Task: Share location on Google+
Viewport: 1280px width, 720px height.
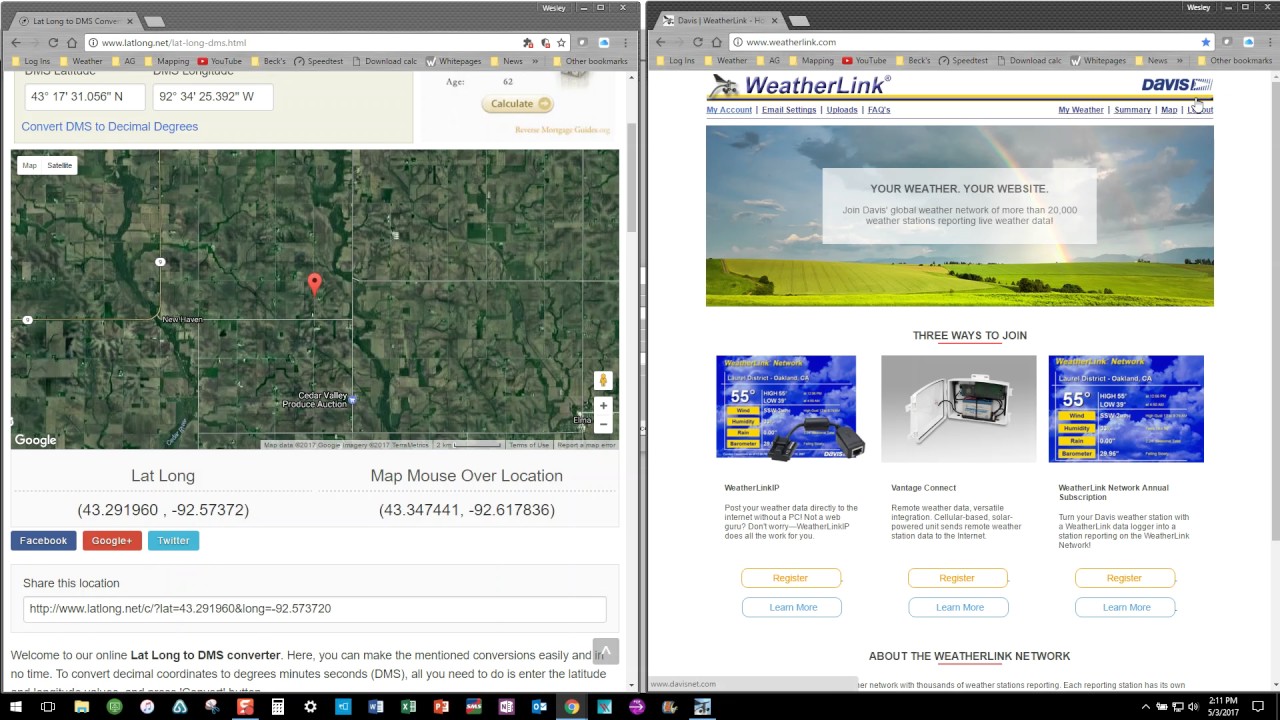Action: (x=112, y=541)
